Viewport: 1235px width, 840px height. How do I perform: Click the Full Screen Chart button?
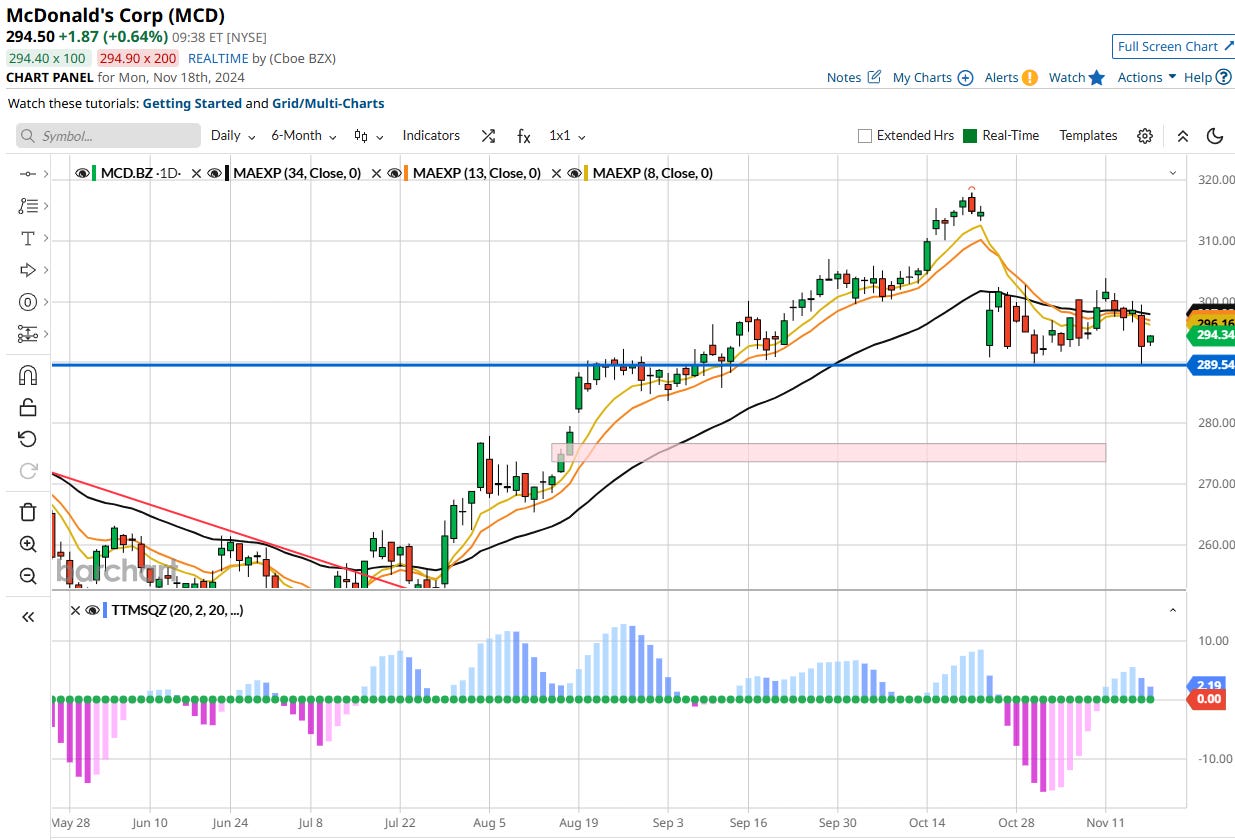[1175, 47]
